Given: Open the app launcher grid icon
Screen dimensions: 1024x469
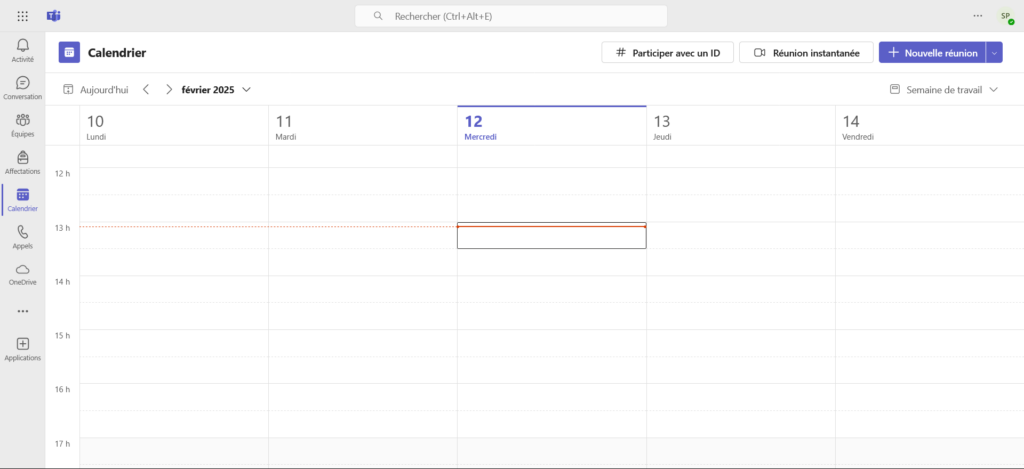Looking at the screenshot, I should (23, 16).
